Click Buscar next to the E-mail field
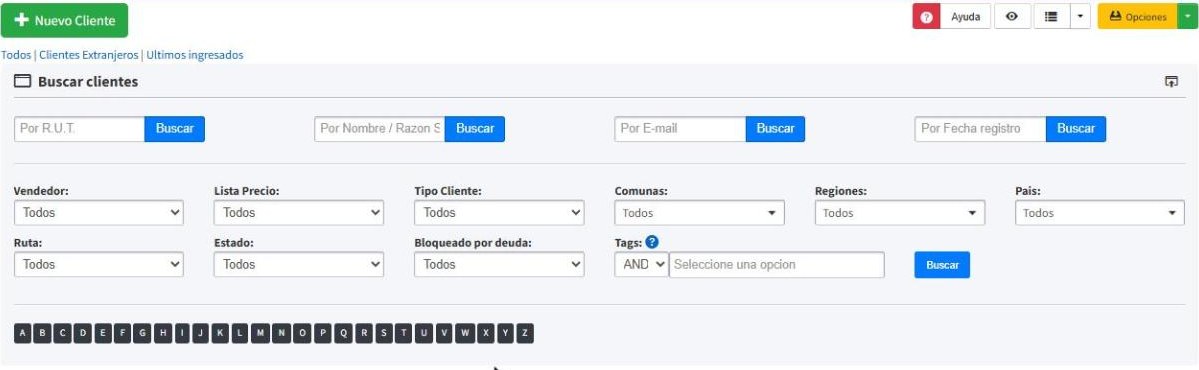1199x370 pixels. tap(775, 128)
